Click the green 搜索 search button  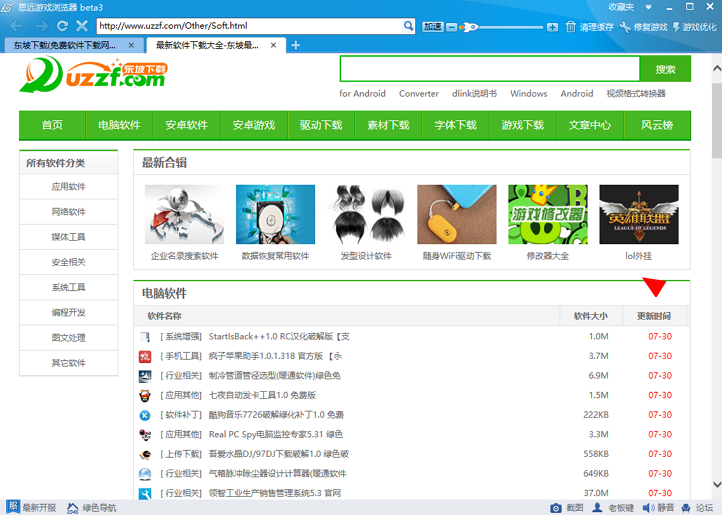[x=665, y=69]
